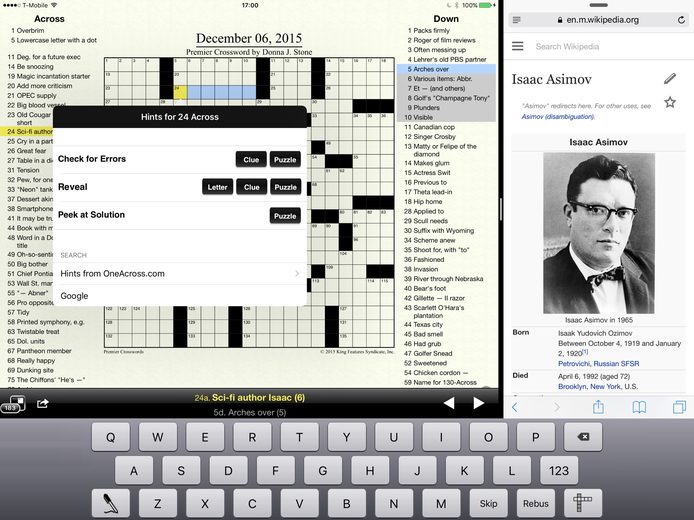Tap the crossword direction key on keyboard
Viewport: 694px width, 520px height.
pos(583,504)
